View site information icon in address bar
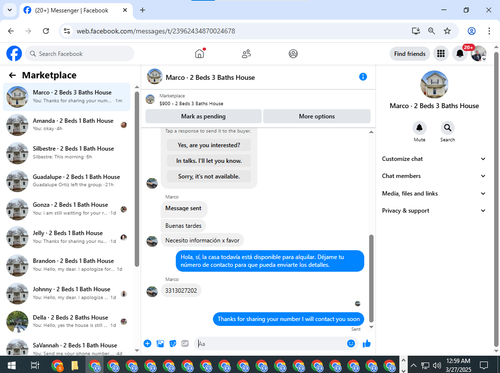This screenshot has width=500, height=373. click(x=67, y=31)
